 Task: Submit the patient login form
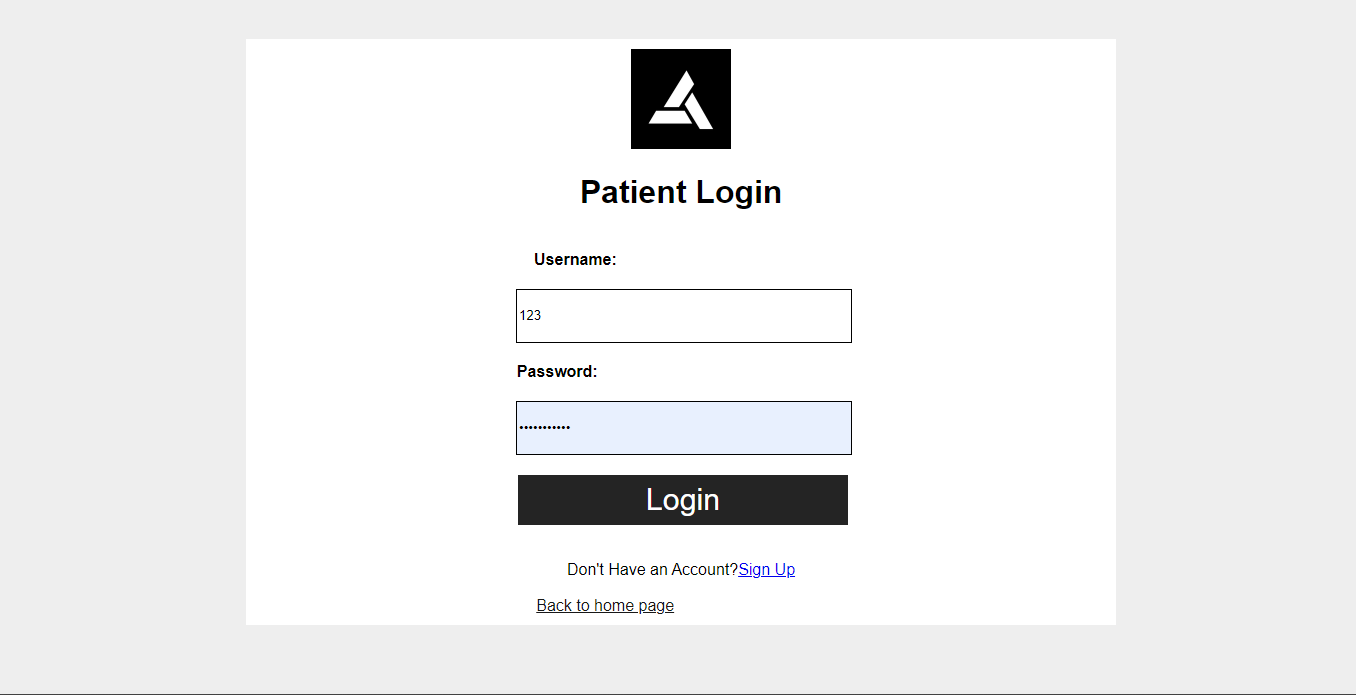tap(683, 500)
